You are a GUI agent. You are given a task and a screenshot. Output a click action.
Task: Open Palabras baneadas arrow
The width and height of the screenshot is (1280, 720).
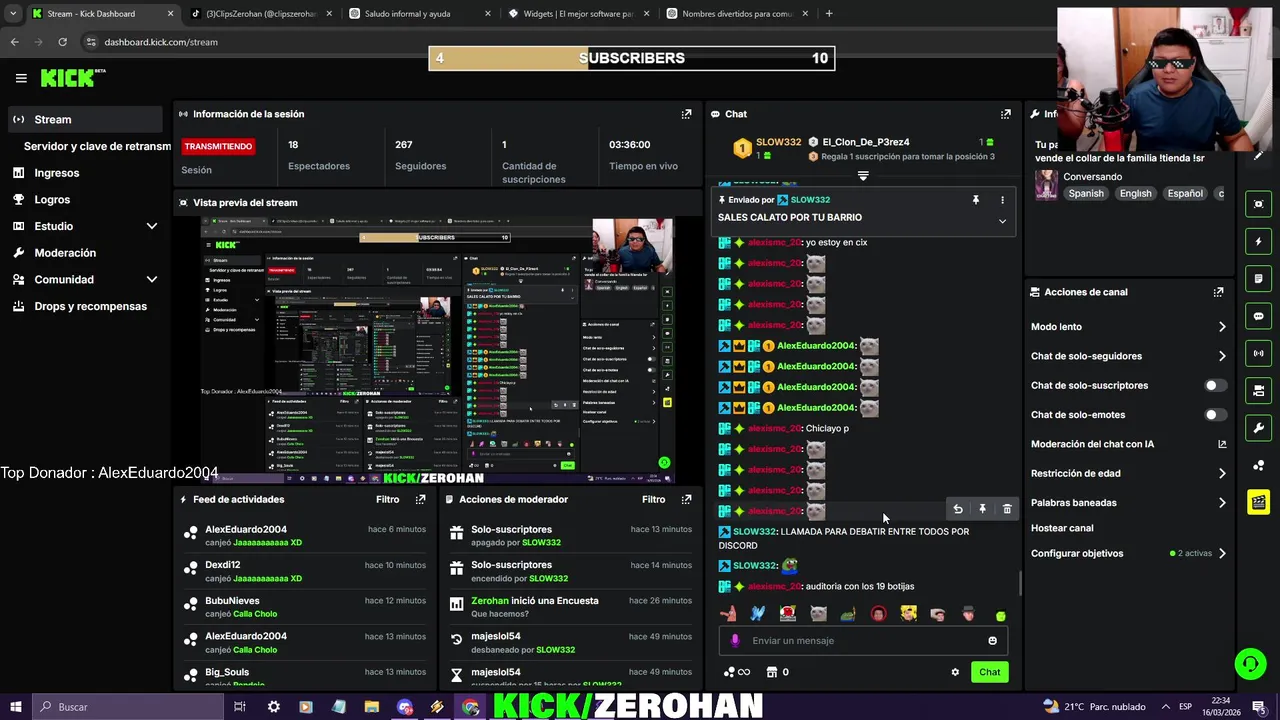pyautogui.click(x=1222, y=503)
